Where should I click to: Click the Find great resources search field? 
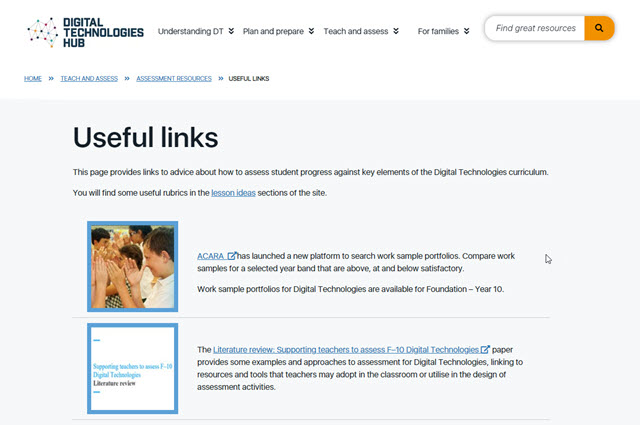pos(535,28)
